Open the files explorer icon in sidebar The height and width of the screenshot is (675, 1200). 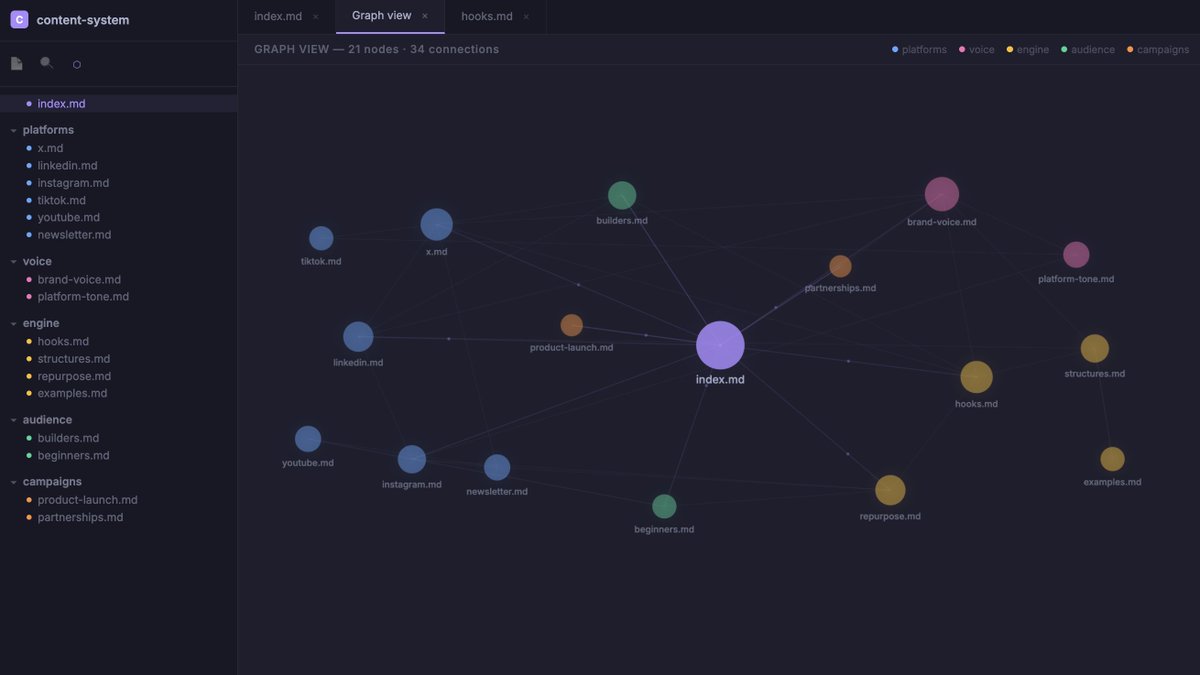coord(17,63)
